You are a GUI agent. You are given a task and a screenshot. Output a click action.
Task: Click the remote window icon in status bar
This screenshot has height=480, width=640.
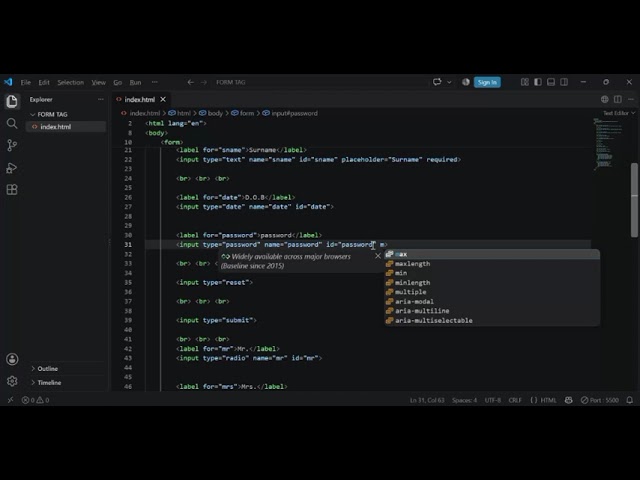[10, 400]
